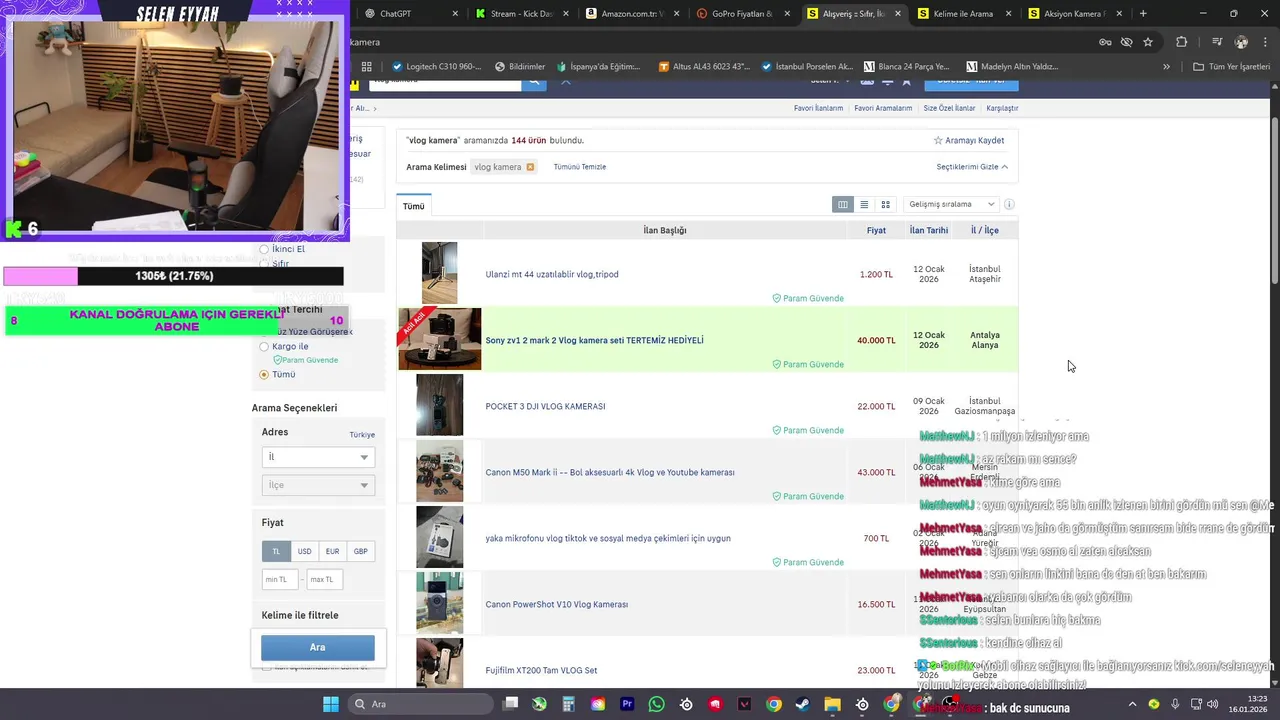
Task: Remove the vlog kamera keyword filter
Action: pos(530,167)
